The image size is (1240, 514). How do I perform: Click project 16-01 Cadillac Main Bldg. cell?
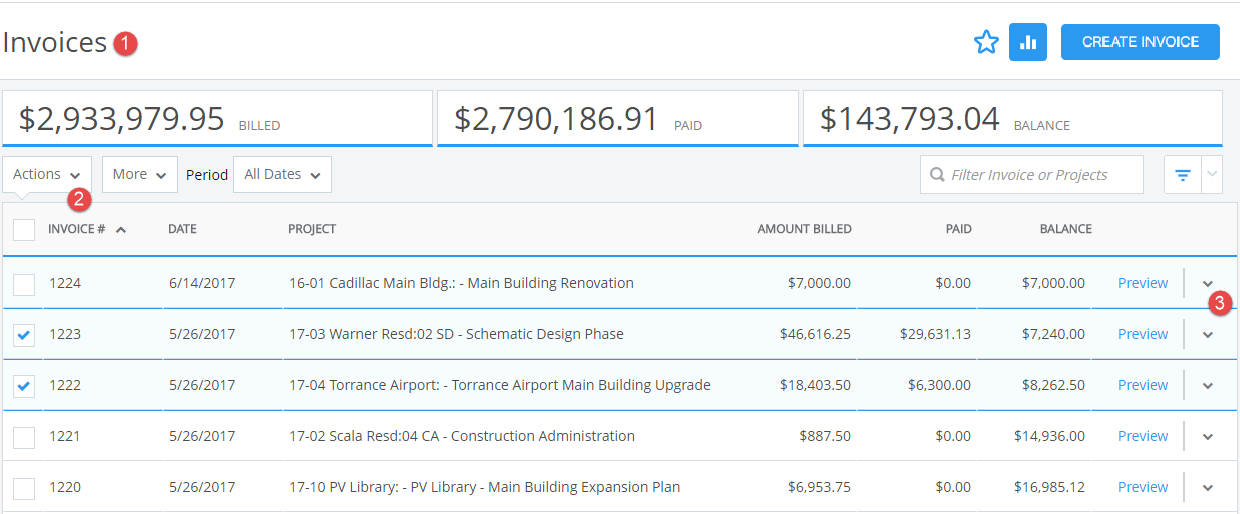tap(461, 283)
